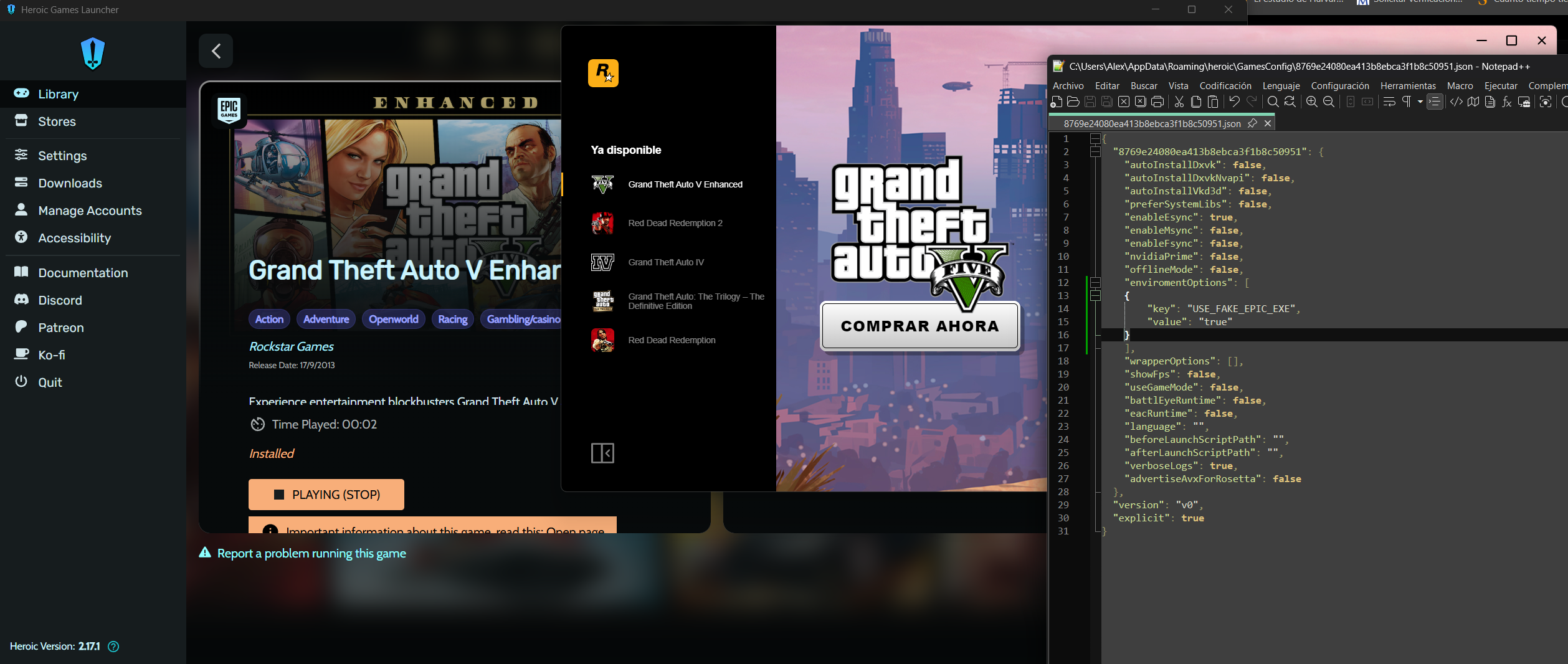Print the document from Notepad++ toolbar
Image resolution: width=1568 pixels, height=664 pixels.
1157,102
